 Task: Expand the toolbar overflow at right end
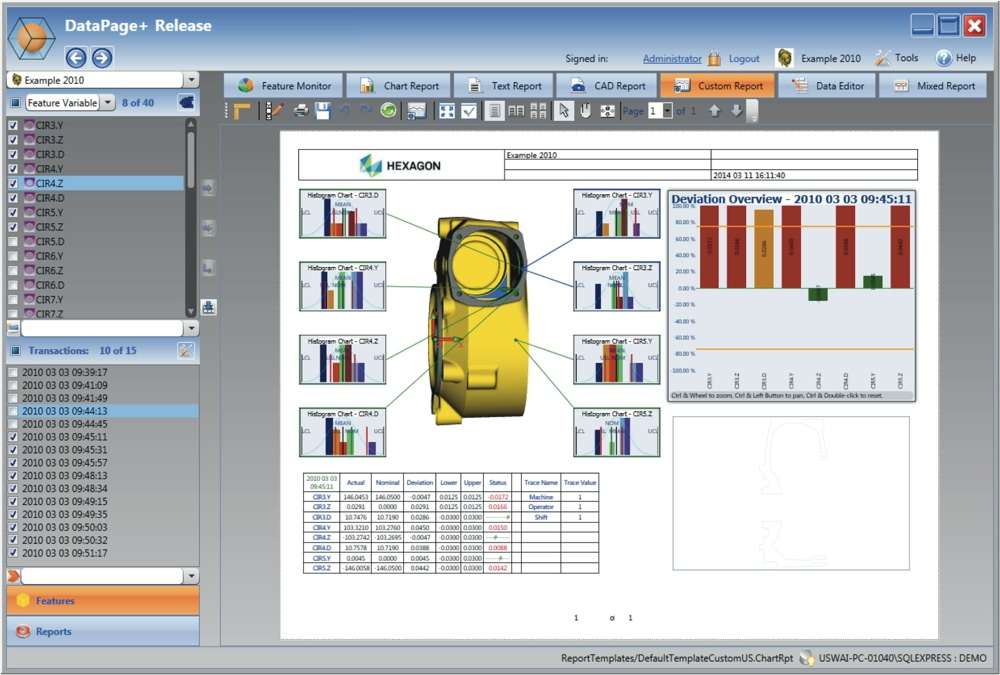coord(753,112)
